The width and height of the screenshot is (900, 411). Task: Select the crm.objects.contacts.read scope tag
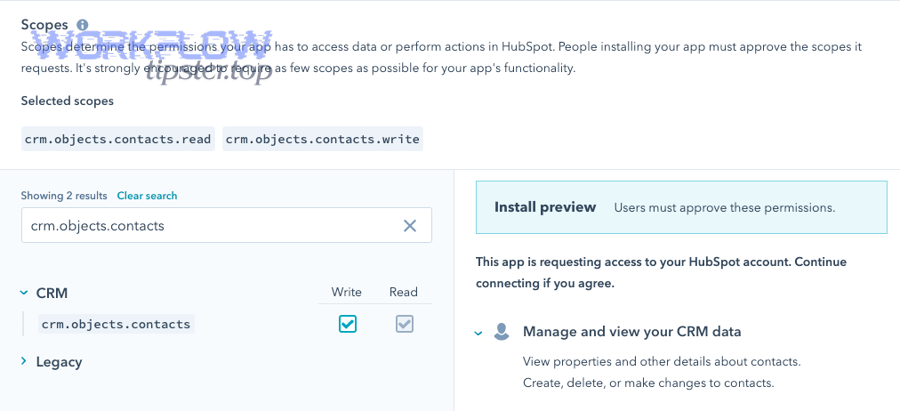[118, 139]
